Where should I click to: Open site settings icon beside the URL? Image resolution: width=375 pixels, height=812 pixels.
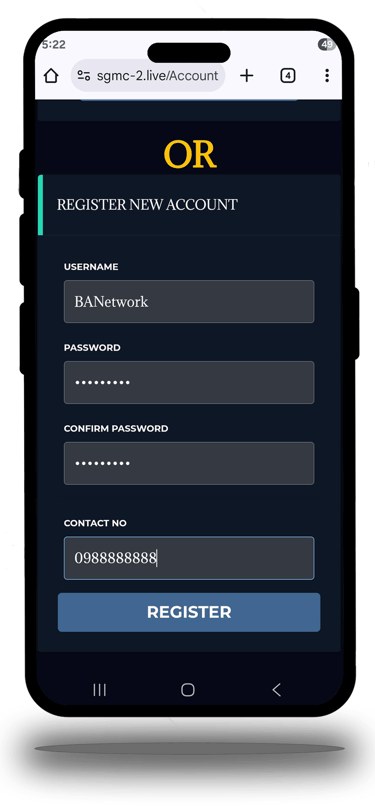tap(84, 76)
